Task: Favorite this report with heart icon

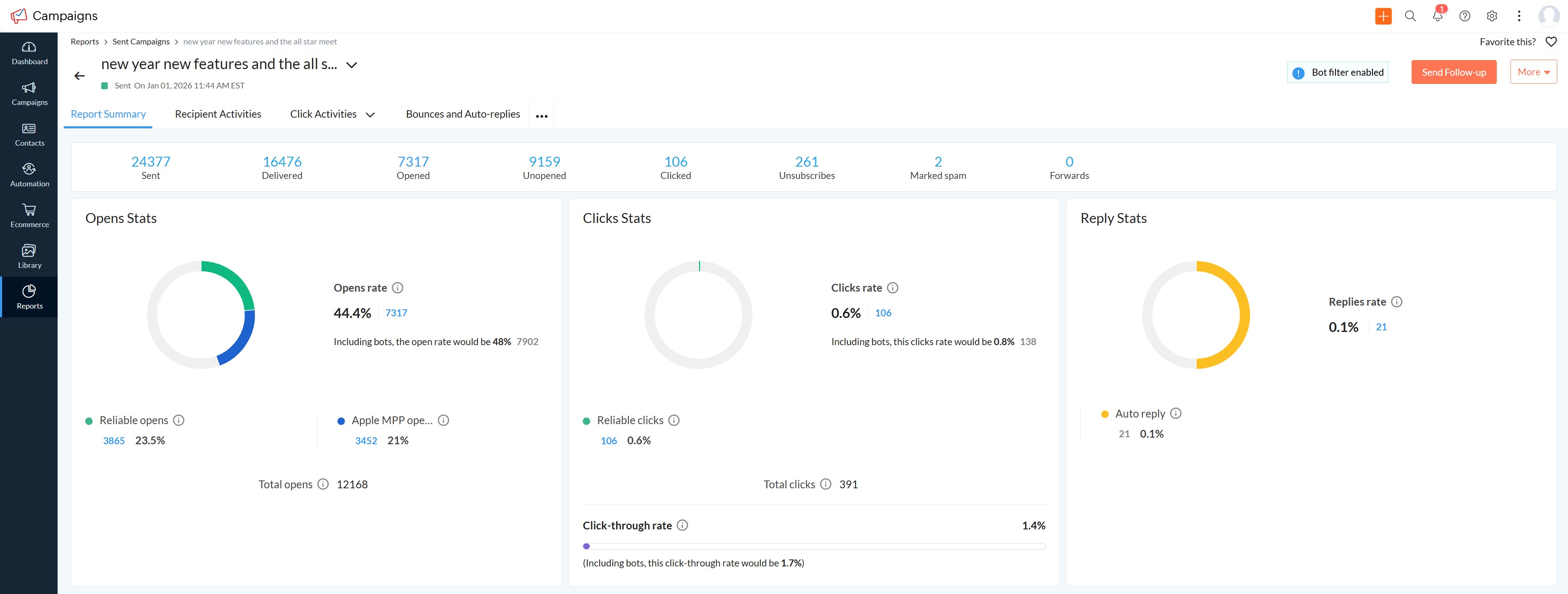Action: [x=1551, y=42]
